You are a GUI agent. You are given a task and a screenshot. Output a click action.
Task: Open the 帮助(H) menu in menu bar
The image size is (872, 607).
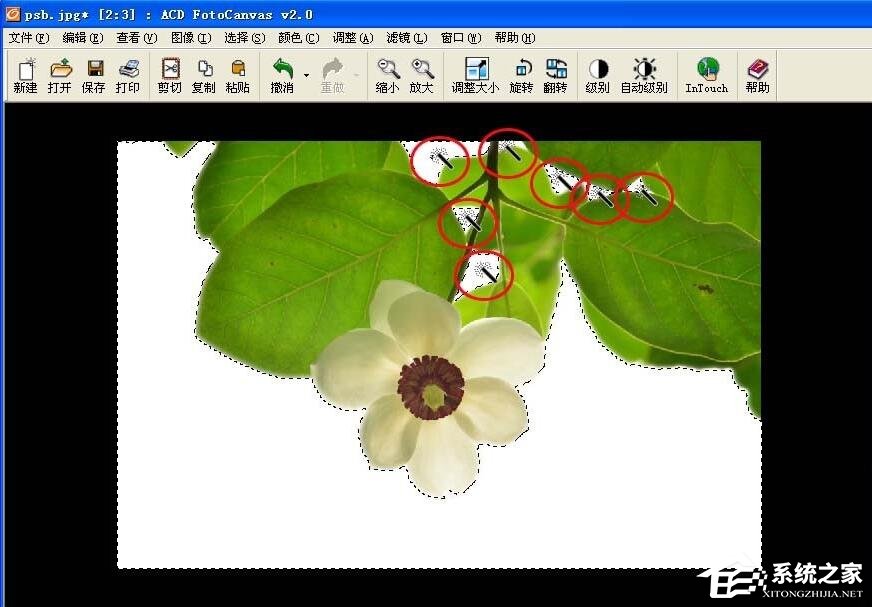pyautogui.click(x=514, y=38)
